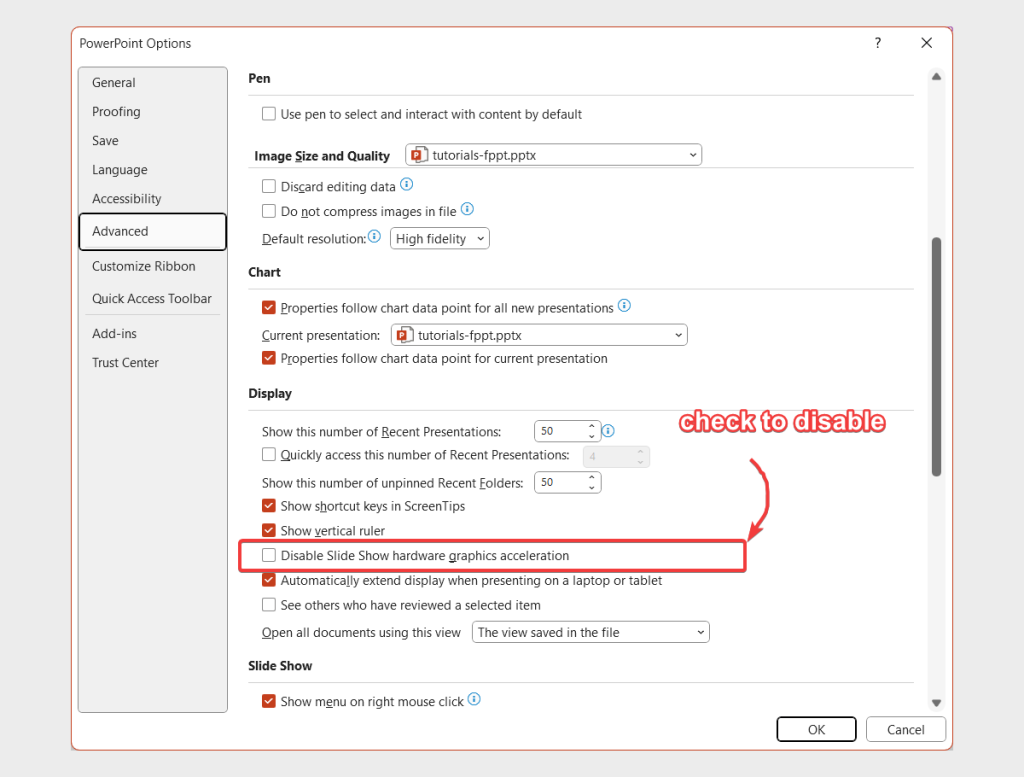Click the help question mark in the title bar
Viewport: 1024px width, 777px height.
coord(877,43)
